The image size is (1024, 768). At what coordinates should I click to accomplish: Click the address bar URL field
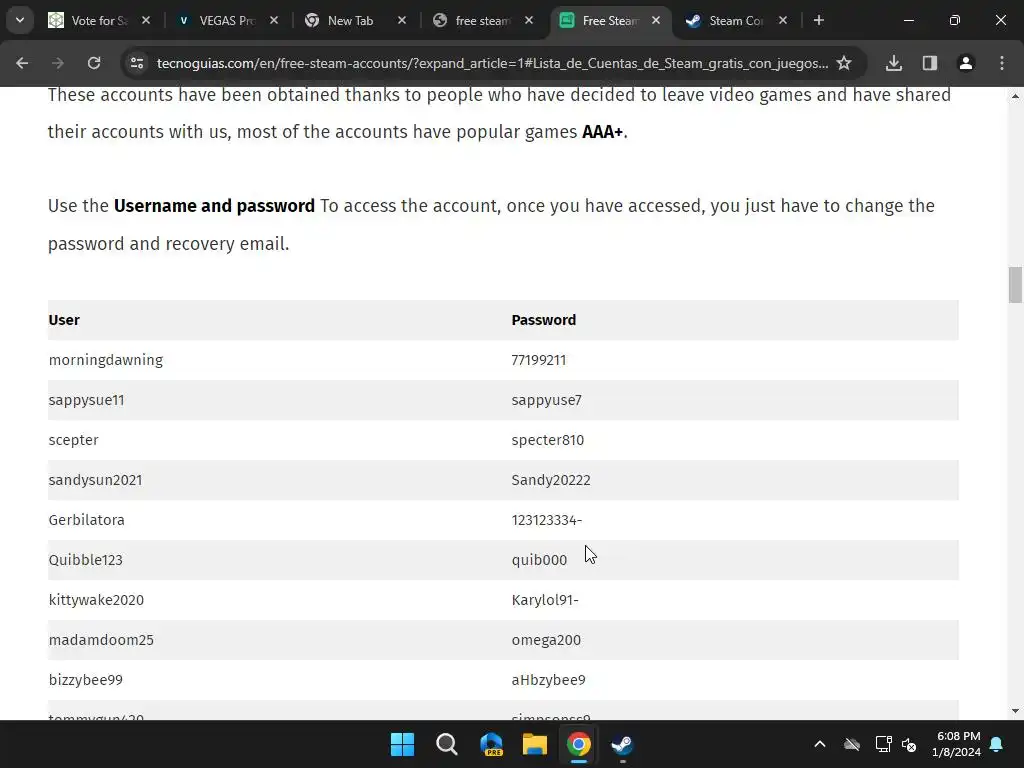[492, 63]
